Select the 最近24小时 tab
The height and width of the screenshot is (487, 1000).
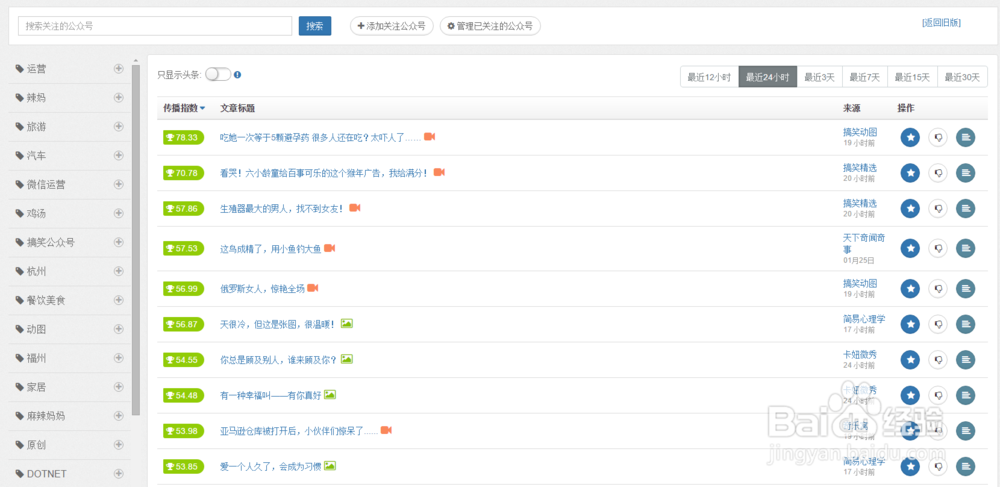pos(767,77)
